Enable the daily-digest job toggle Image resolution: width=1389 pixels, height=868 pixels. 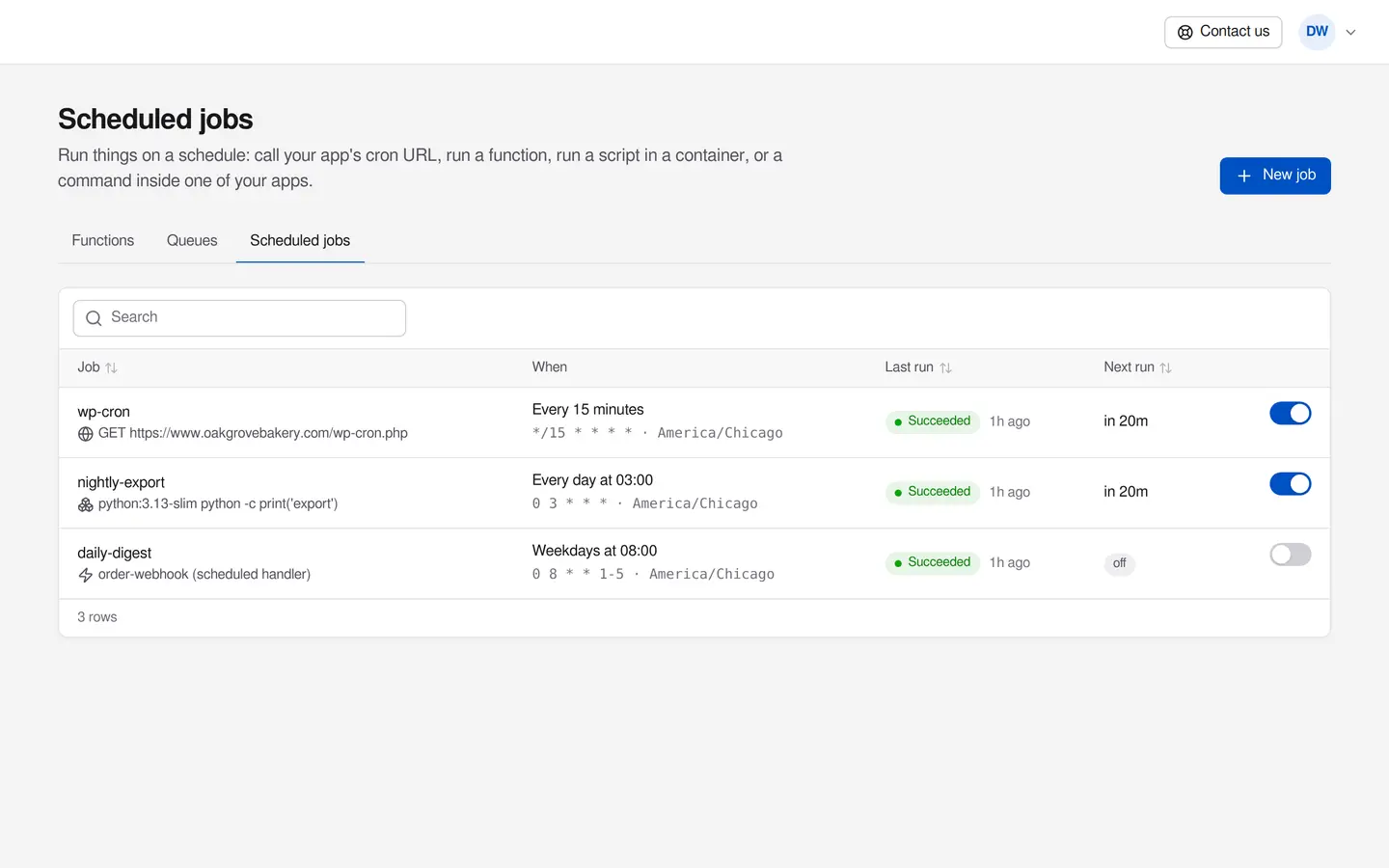1291,555
